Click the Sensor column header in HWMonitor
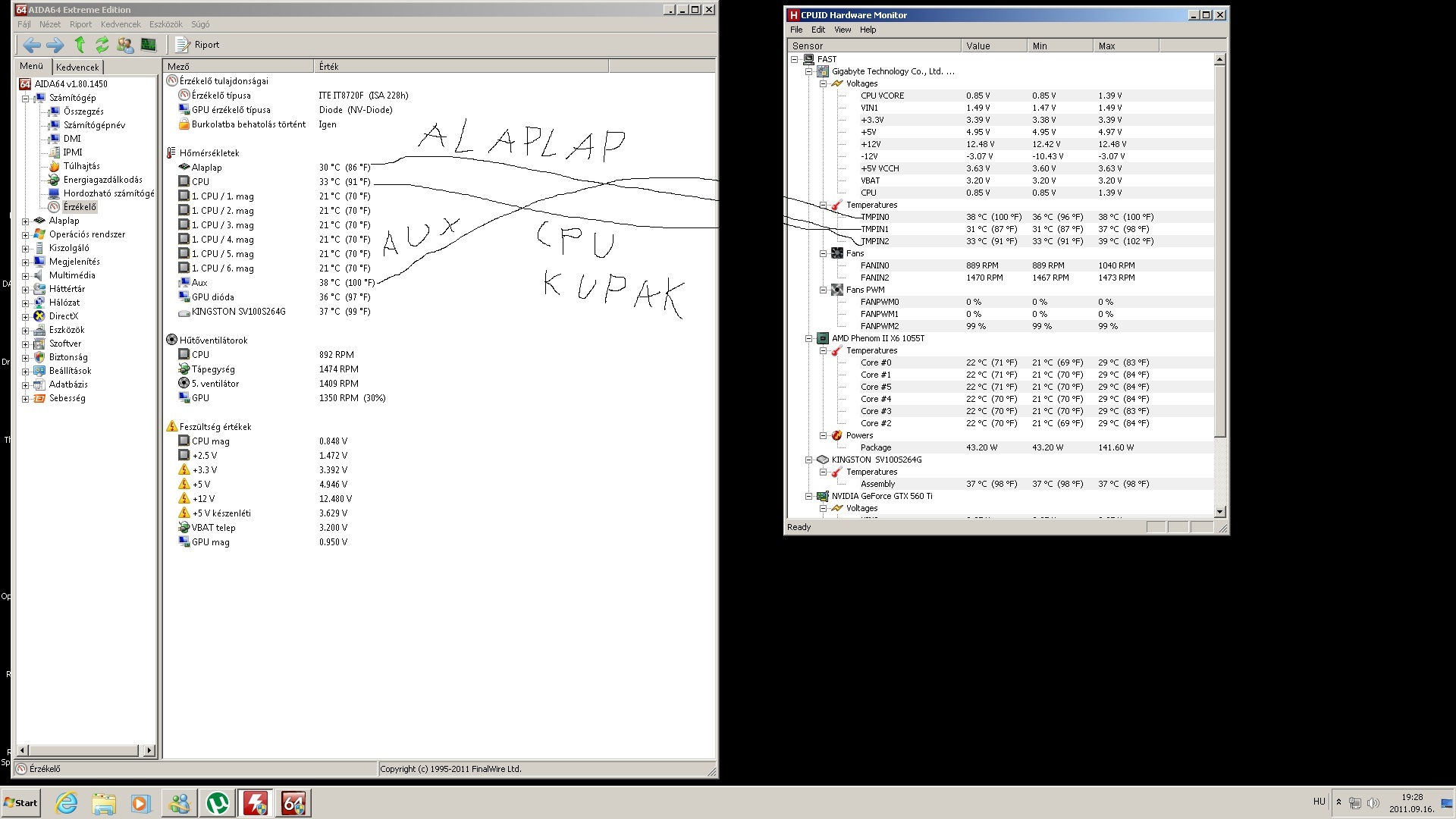Image resolution: width=1456 pixels, height=819 pixels. click(x=874, y=45)
